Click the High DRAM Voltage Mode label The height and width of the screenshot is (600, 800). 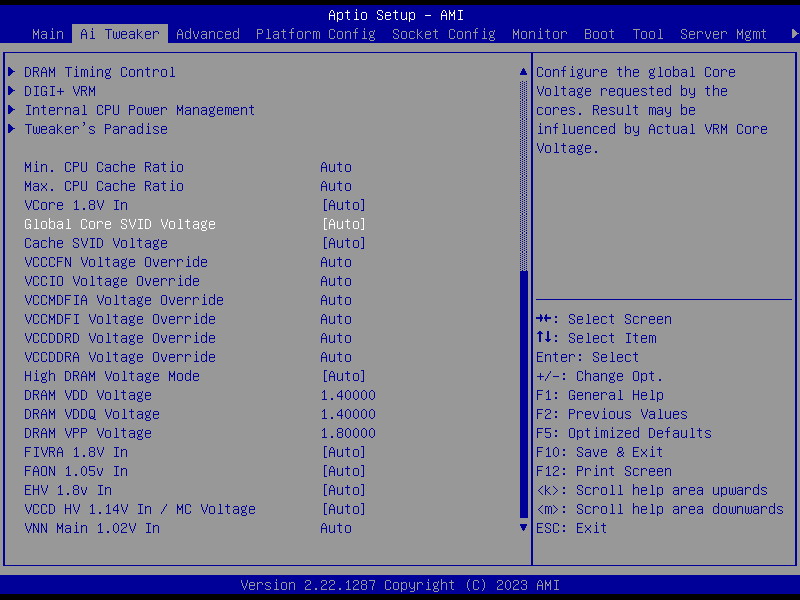(112, 376)
